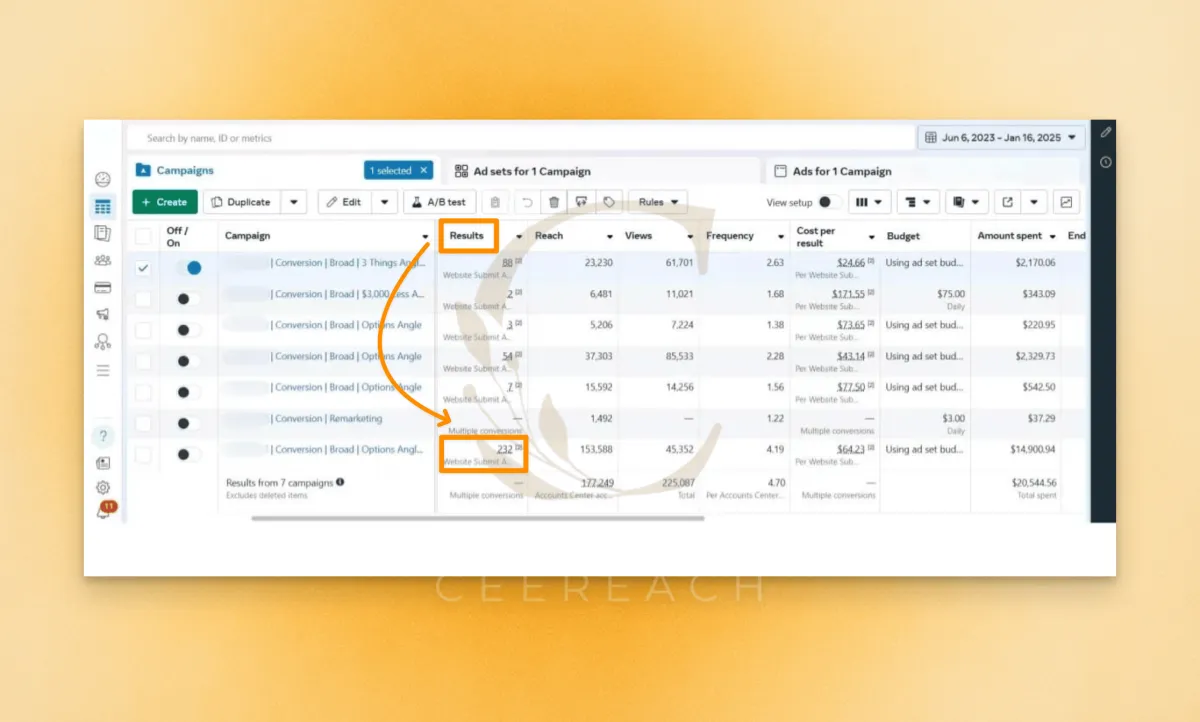Click the trash delete icon in toolbar
This screenshot has width=1200, height=722.
(x=554, y=202)
